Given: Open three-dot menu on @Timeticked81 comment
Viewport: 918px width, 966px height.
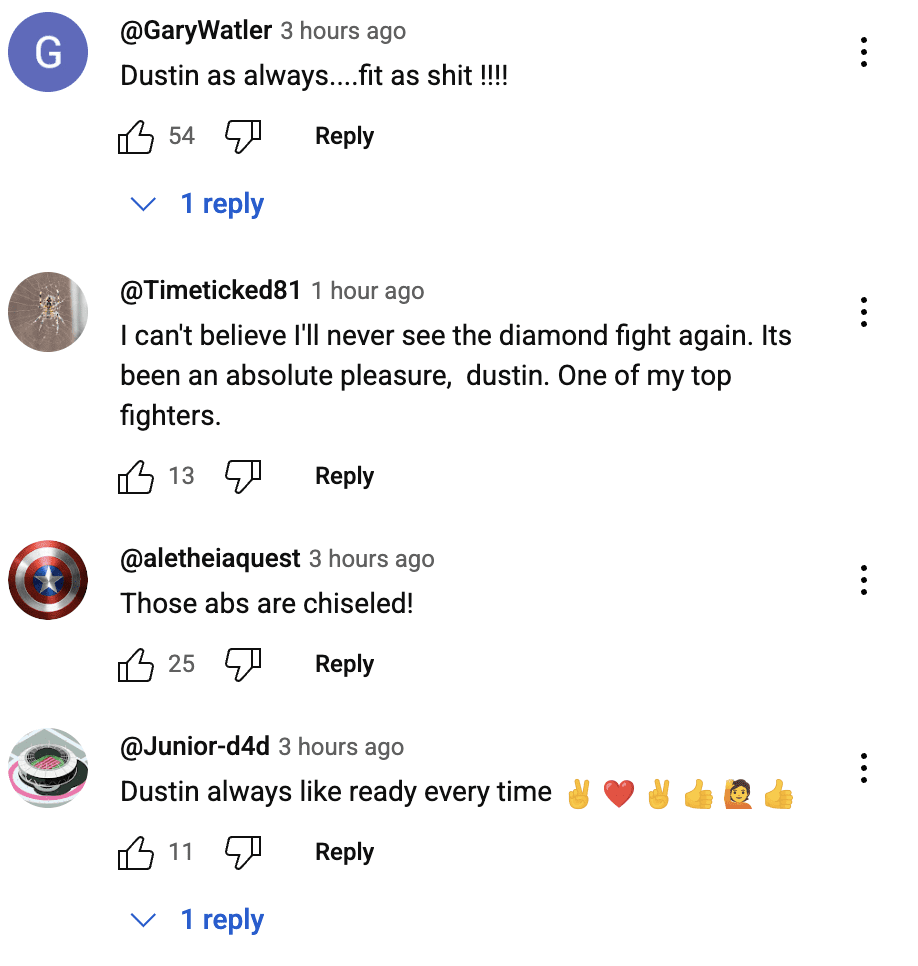Looking at the screenshot, I should [864, 312].
